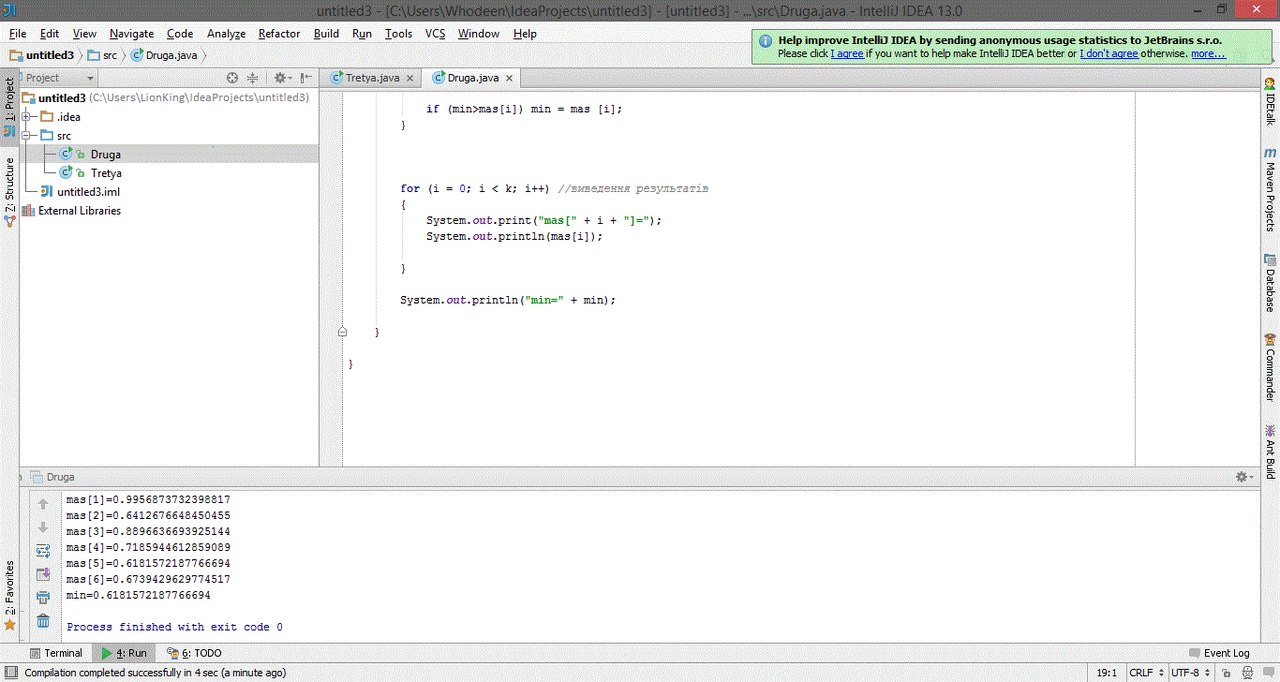Collapse the src folder node
The width and height of the screenshot is (1280, 682).
pyautogui.click(x=27, y=136)
